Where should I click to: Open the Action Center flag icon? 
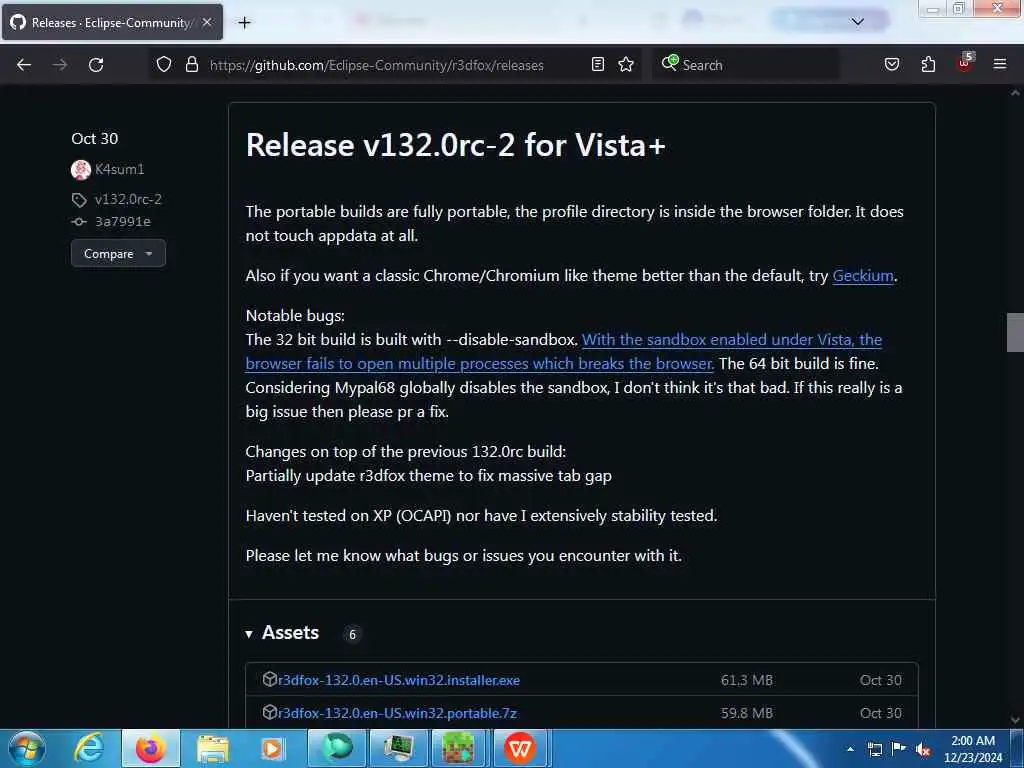click(899, 749)
